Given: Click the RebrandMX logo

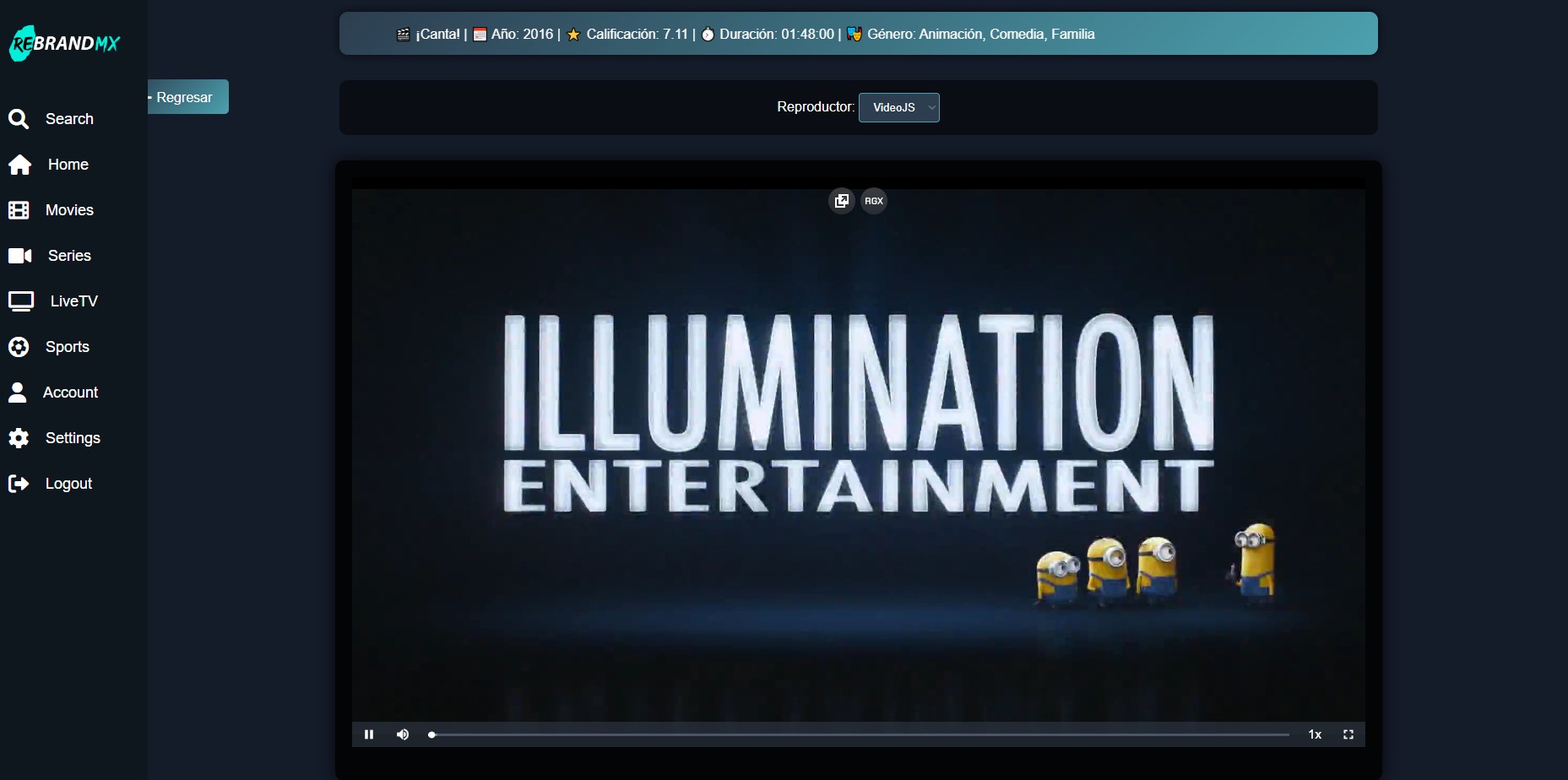Looking at the screenshot, I should pos(64,43).
